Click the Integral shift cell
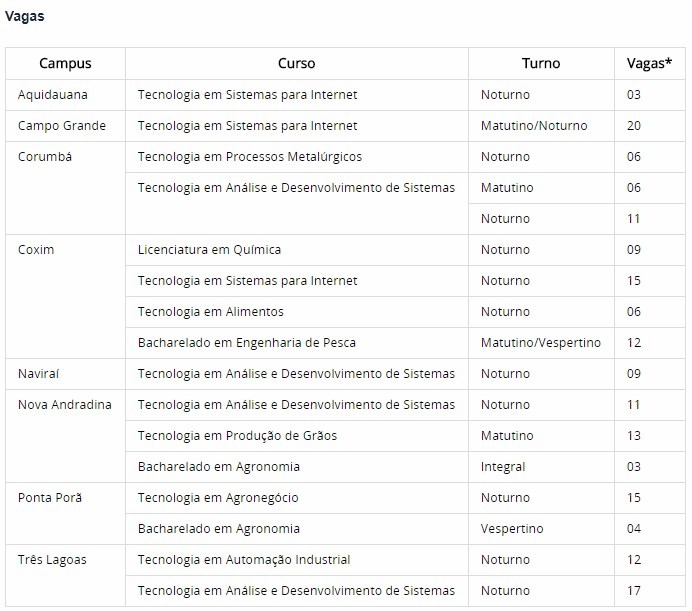 click(503, 467)
